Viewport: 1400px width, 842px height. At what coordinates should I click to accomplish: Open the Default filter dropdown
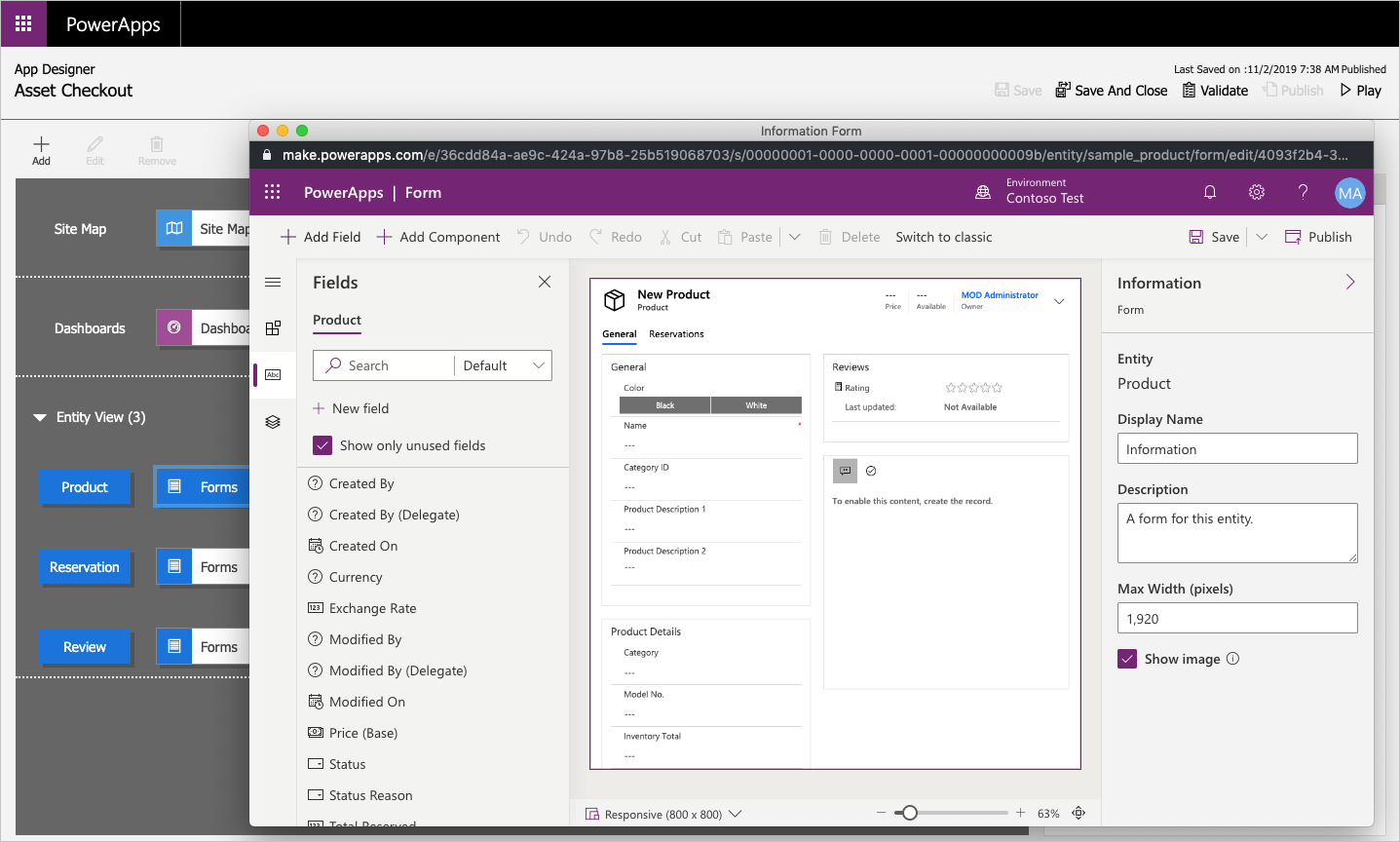pos(503,365)
